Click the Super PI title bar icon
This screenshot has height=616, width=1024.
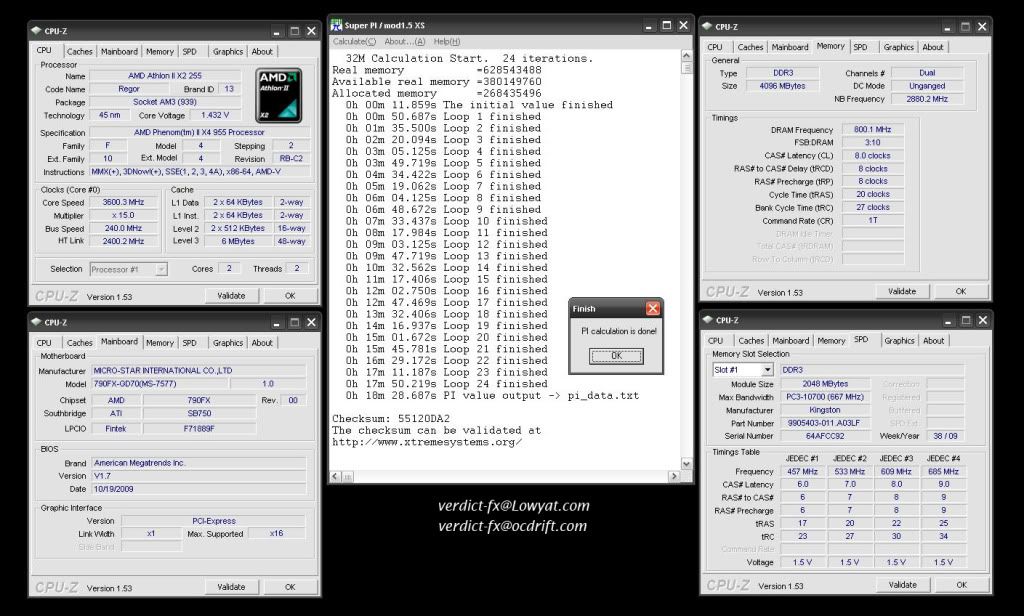pos(337,23)
